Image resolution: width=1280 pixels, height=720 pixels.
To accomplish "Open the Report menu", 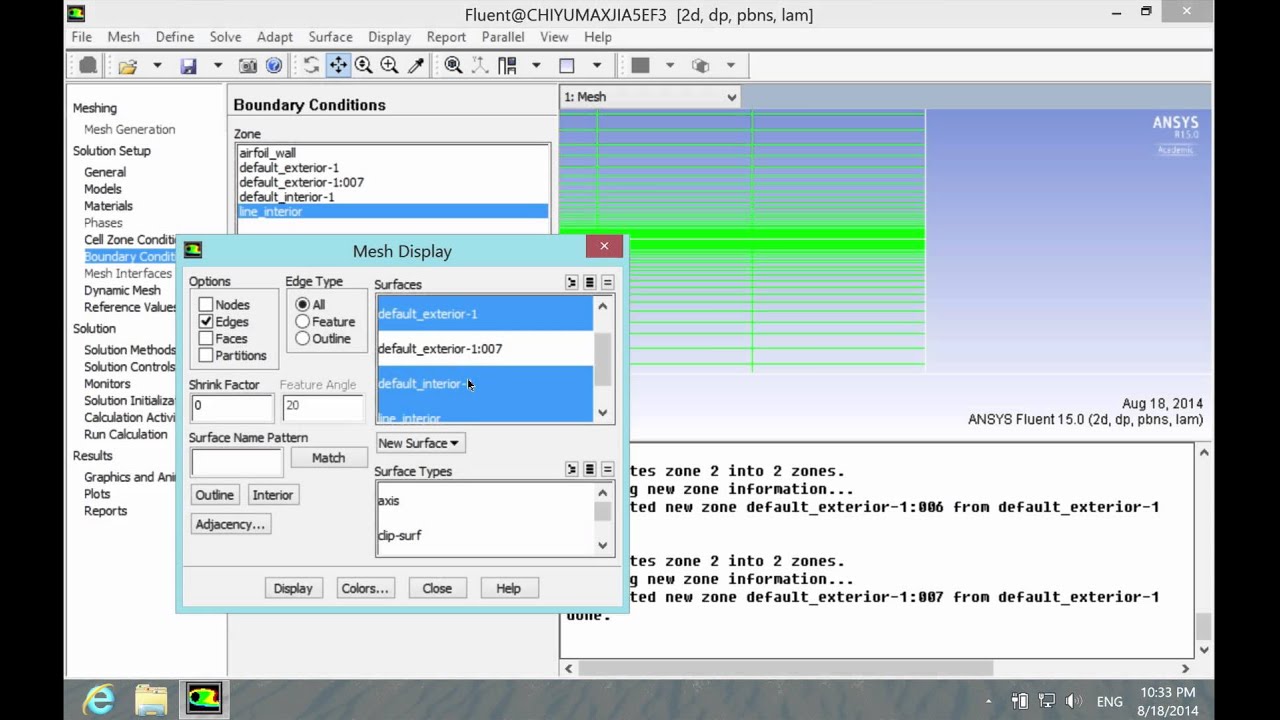I will click(x=446, y=37).
